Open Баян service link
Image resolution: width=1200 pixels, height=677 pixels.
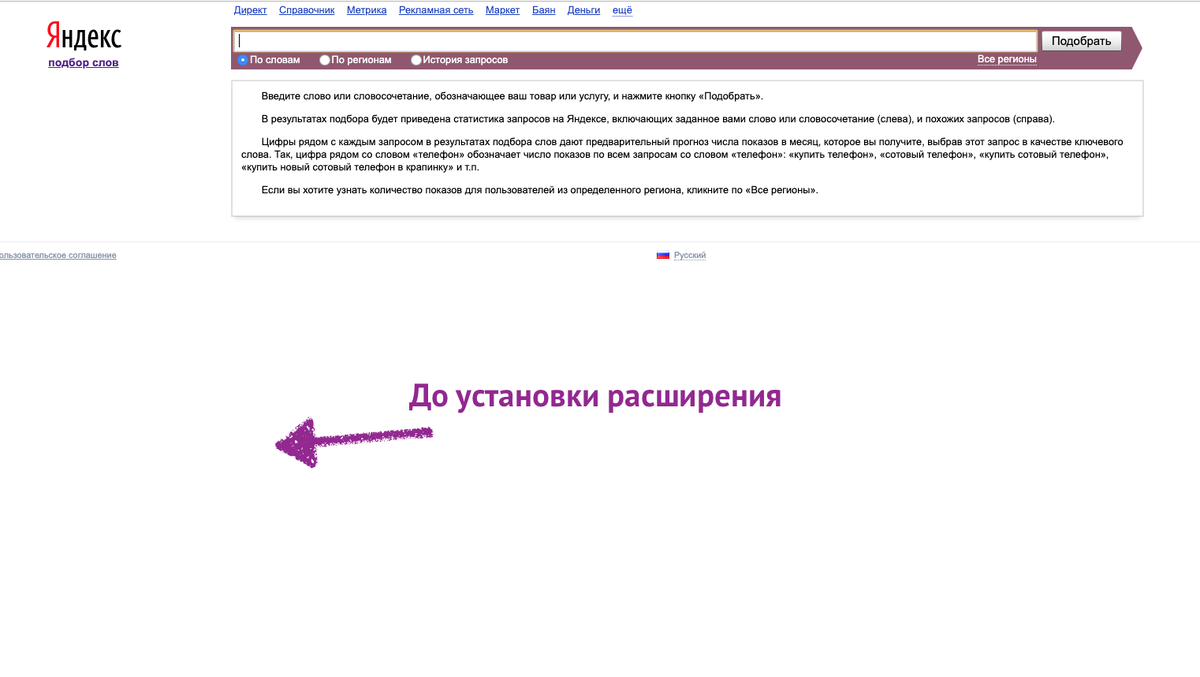(543, 10)
